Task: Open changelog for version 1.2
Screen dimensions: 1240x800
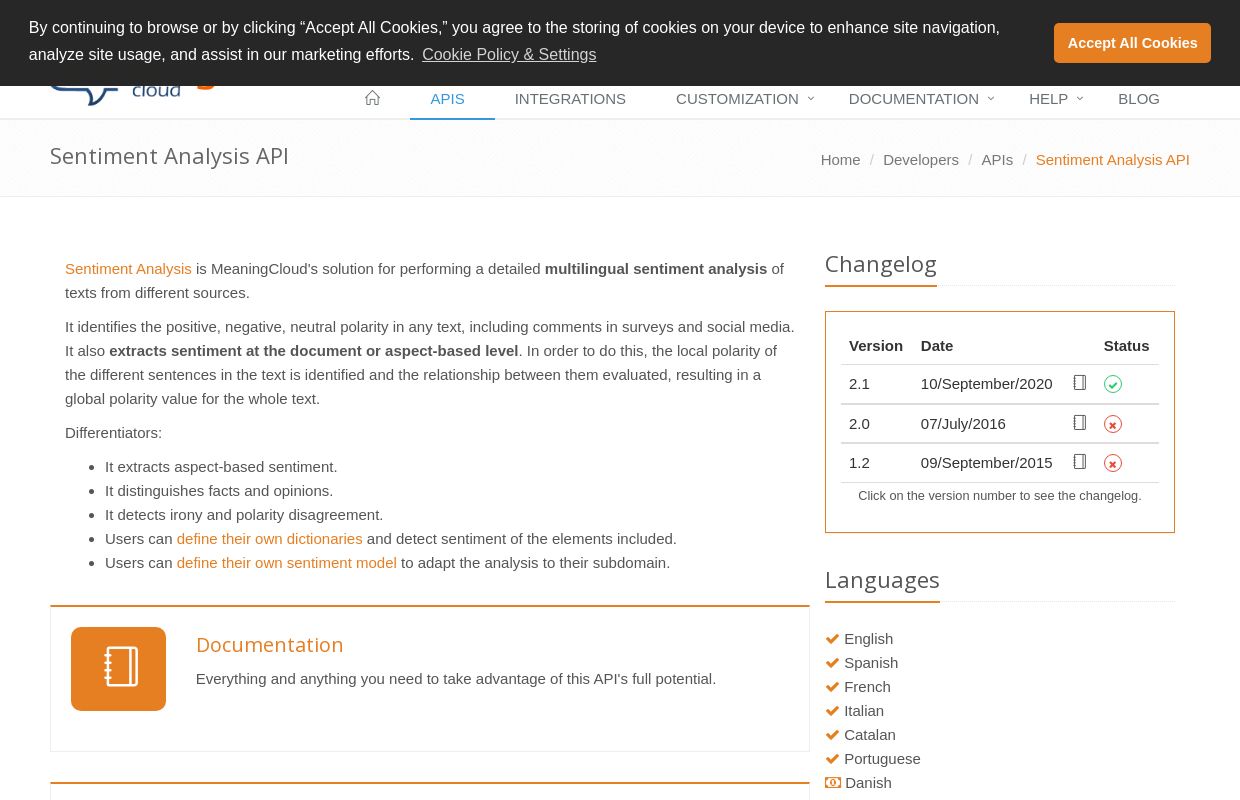Action: (x=859, y=462)
